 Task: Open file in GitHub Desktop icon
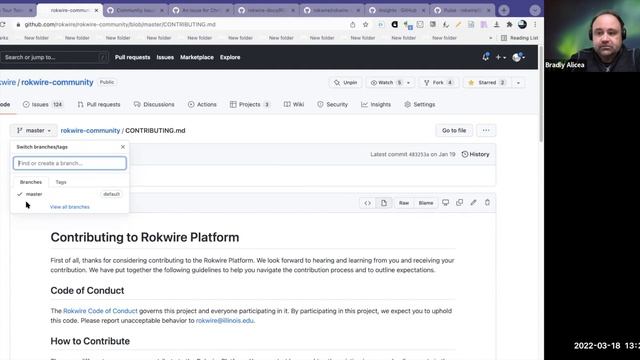[x=445, y=202]
